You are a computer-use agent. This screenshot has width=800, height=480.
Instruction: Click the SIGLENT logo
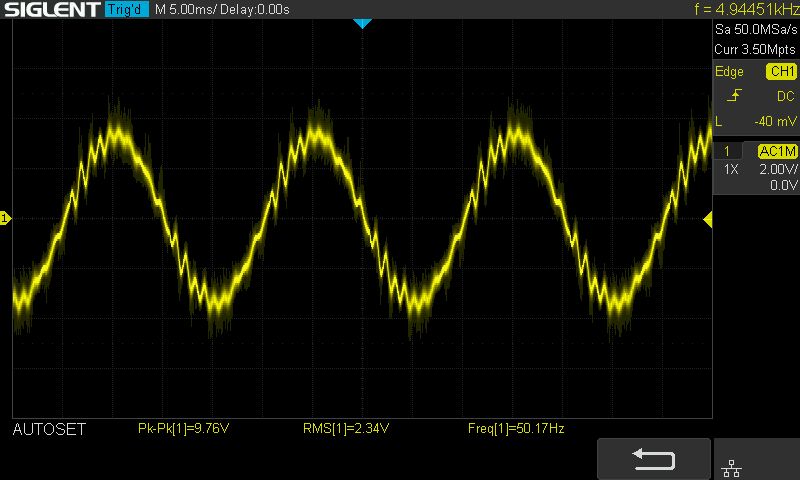point(53,9)
